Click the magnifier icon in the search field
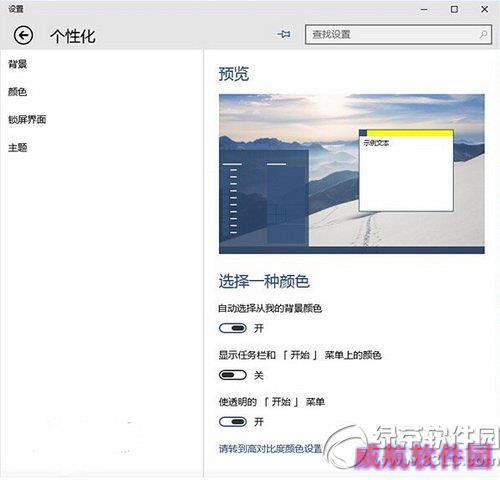Image resolution: width=500 pixels, height=480 pixels. [483, 34]
